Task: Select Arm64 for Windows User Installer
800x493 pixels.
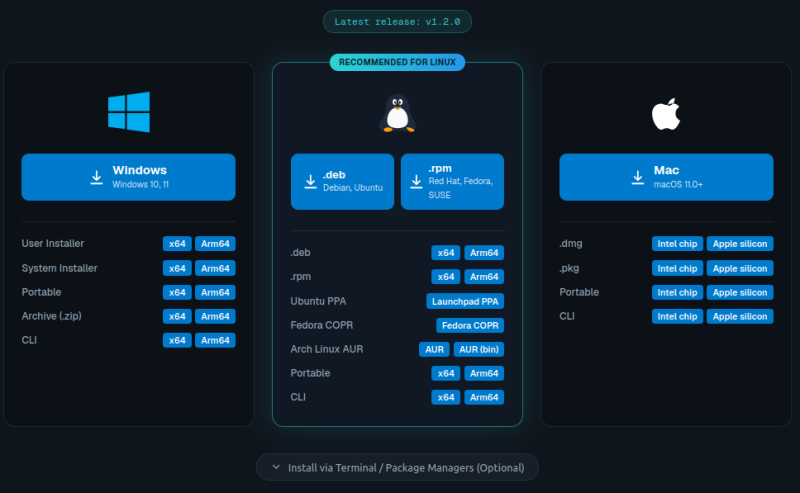Action: click(x=215, y=244)
